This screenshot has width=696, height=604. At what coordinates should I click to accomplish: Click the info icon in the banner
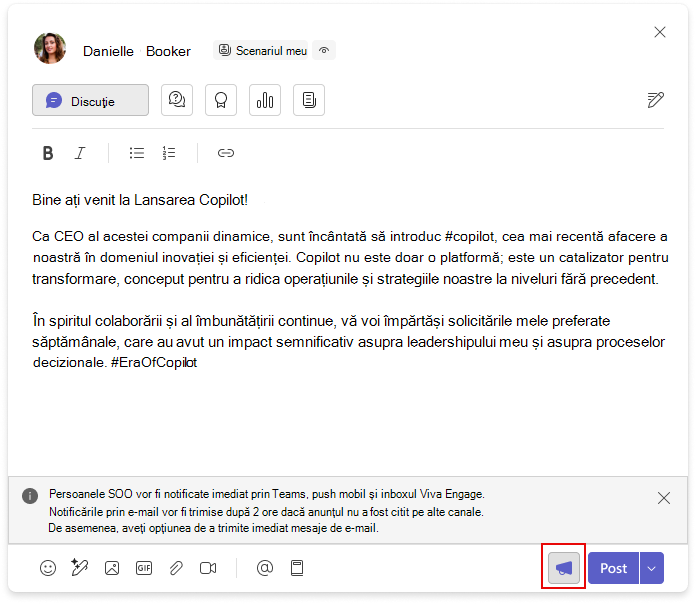click(x=30, y=496)
